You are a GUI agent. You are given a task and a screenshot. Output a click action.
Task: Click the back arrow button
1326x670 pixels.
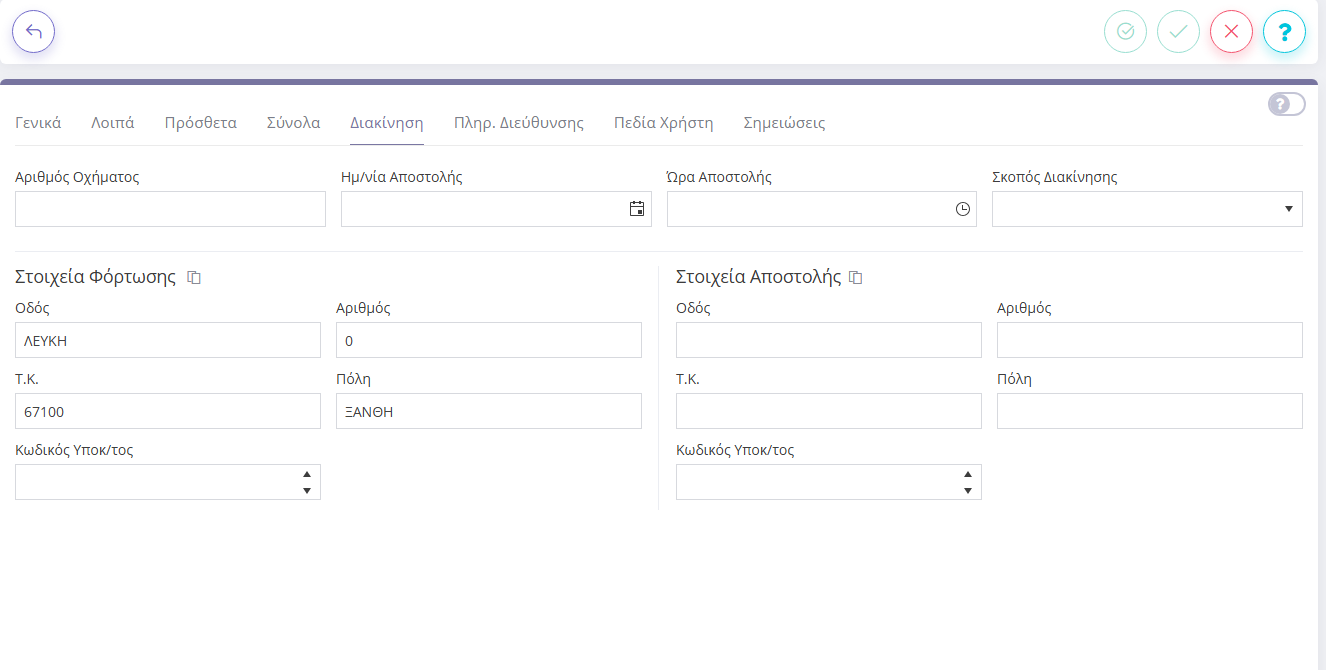pos(33,31)
